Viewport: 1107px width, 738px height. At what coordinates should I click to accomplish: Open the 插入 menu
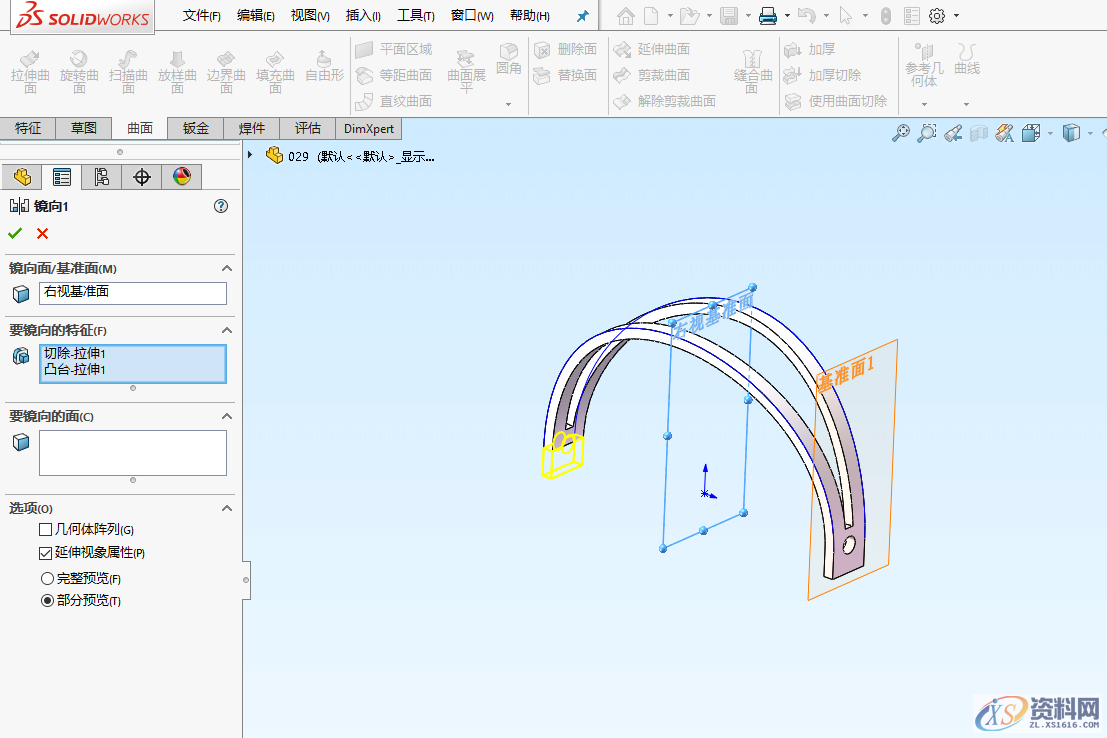(362, 15)
